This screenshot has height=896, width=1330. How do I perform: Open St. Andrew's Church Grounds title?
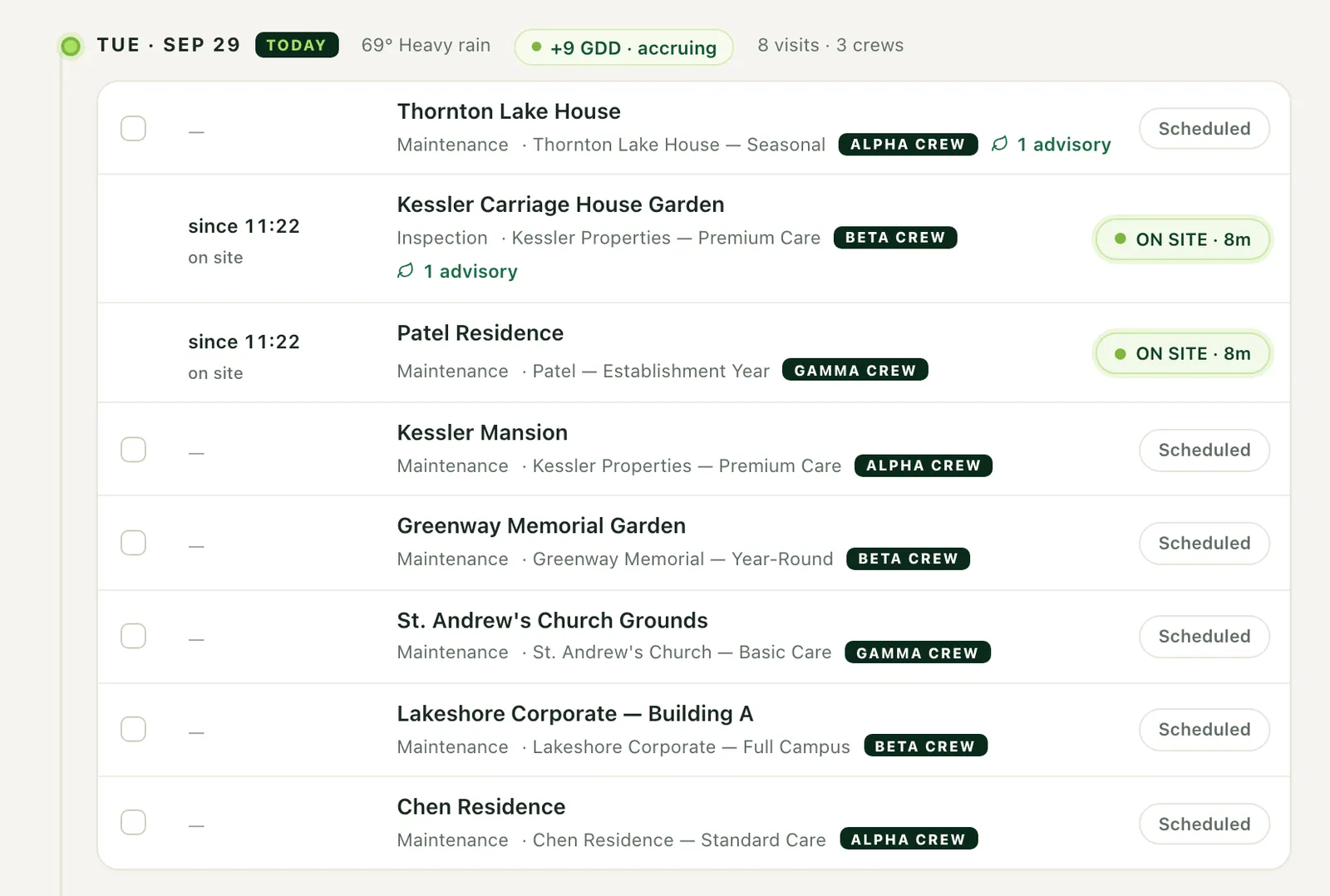(552, 621)
